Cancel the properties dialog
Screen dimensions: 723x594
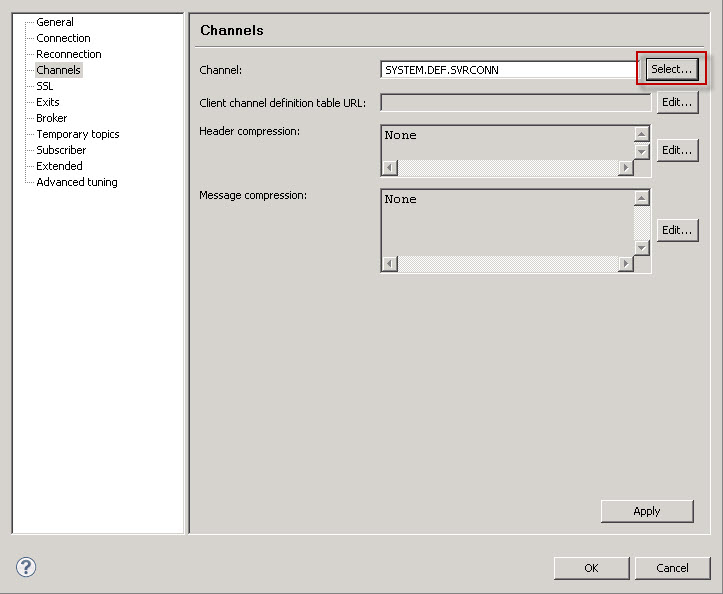tap(672, 568)
